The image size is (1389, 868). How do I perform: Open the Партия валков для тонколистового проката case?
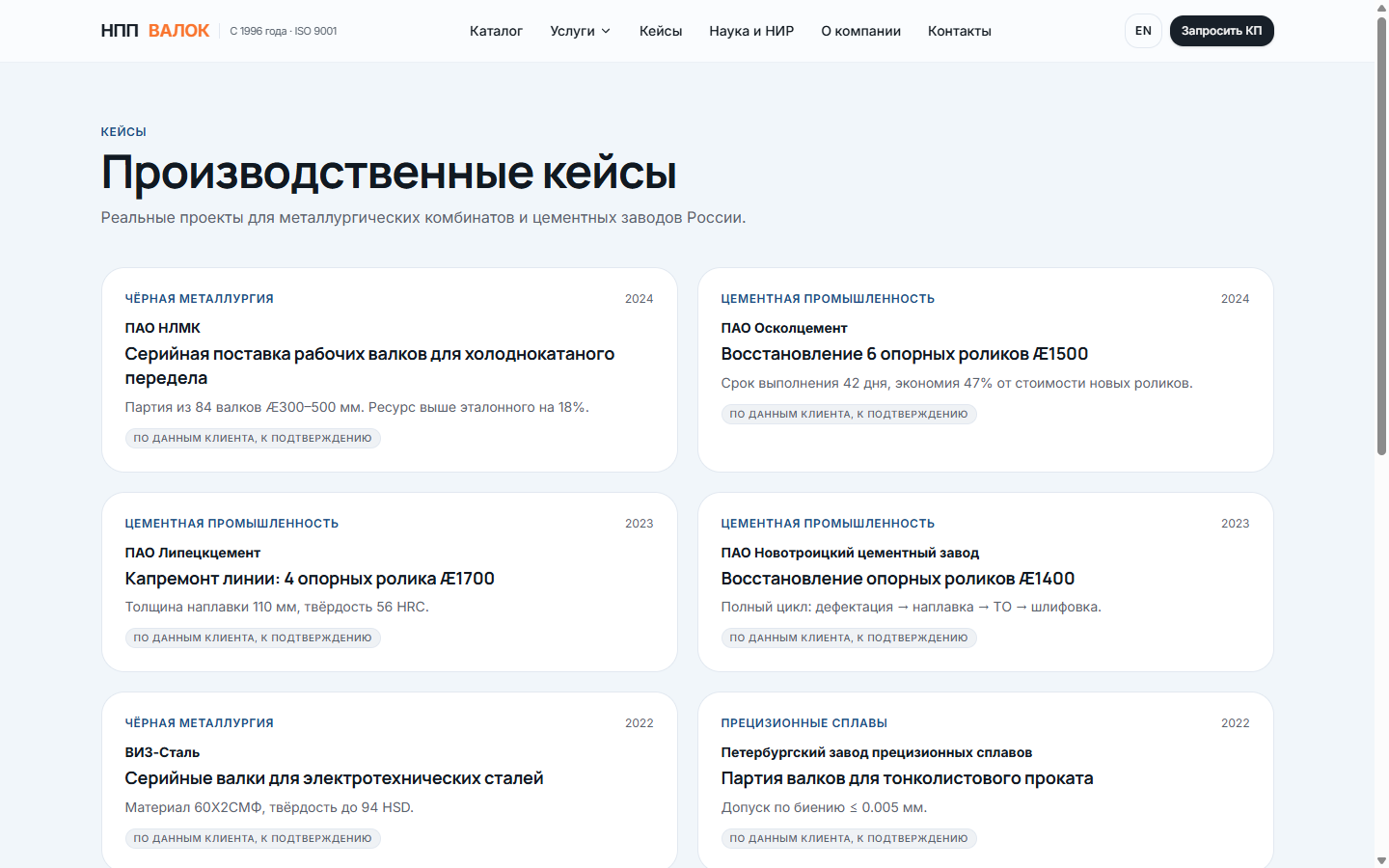click(908, 778)
